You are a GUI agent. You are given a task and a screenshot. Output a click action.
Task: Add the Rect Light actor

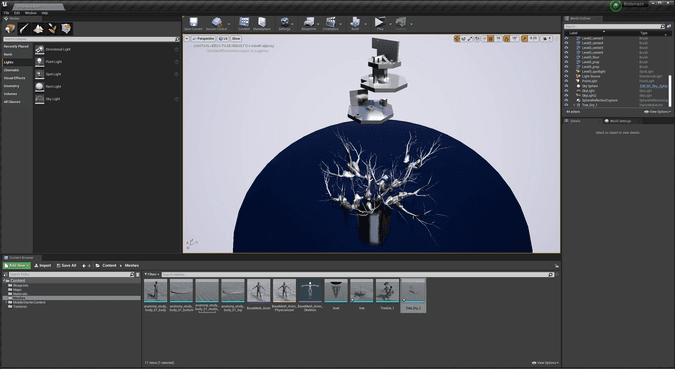(x=107, y=87)
